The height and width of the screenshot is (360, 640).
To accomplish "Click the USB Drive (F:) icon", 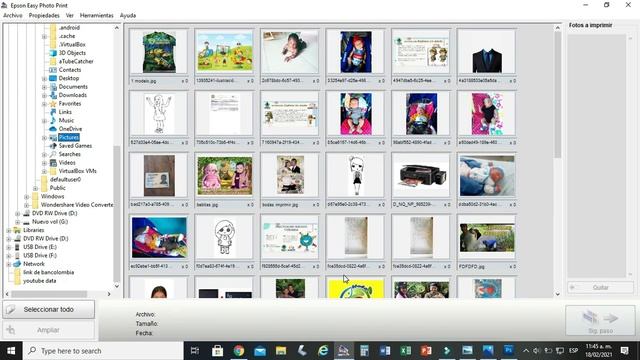I will [x=17, y=256].
